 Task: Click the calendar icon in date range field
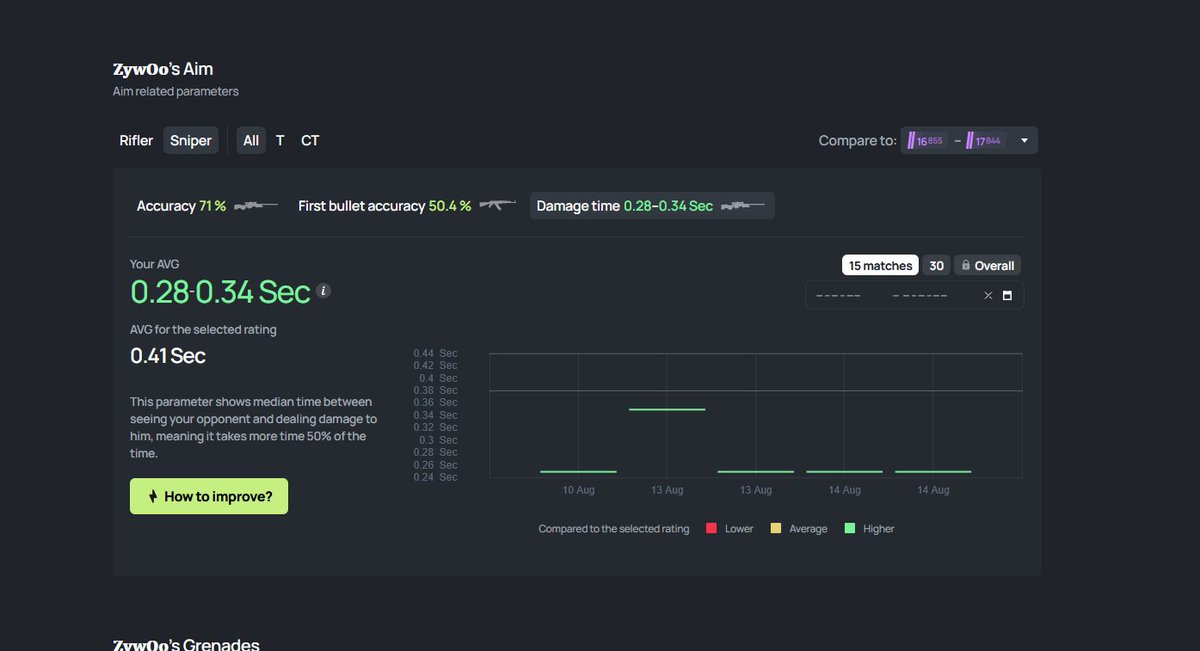[1007, 296]
